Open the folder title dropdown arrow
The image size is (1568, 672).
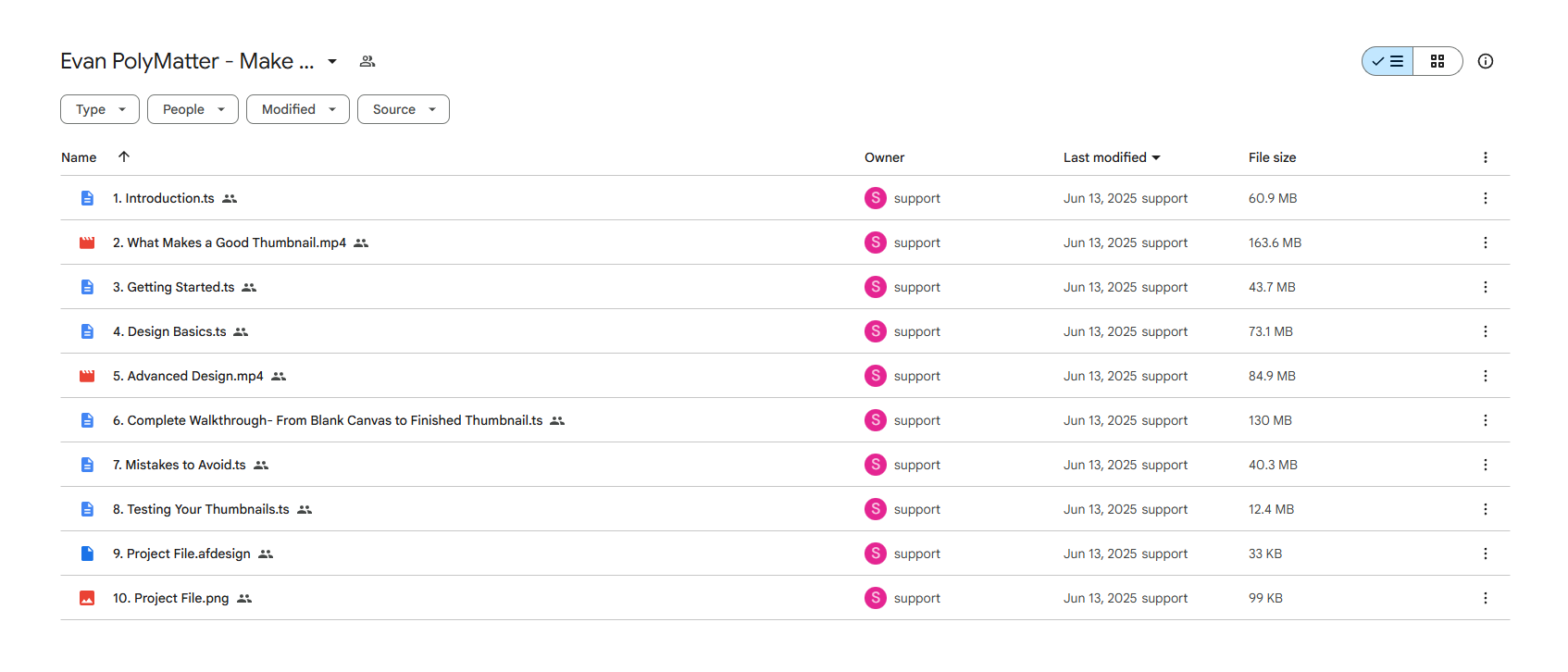(x=332, y=61)
